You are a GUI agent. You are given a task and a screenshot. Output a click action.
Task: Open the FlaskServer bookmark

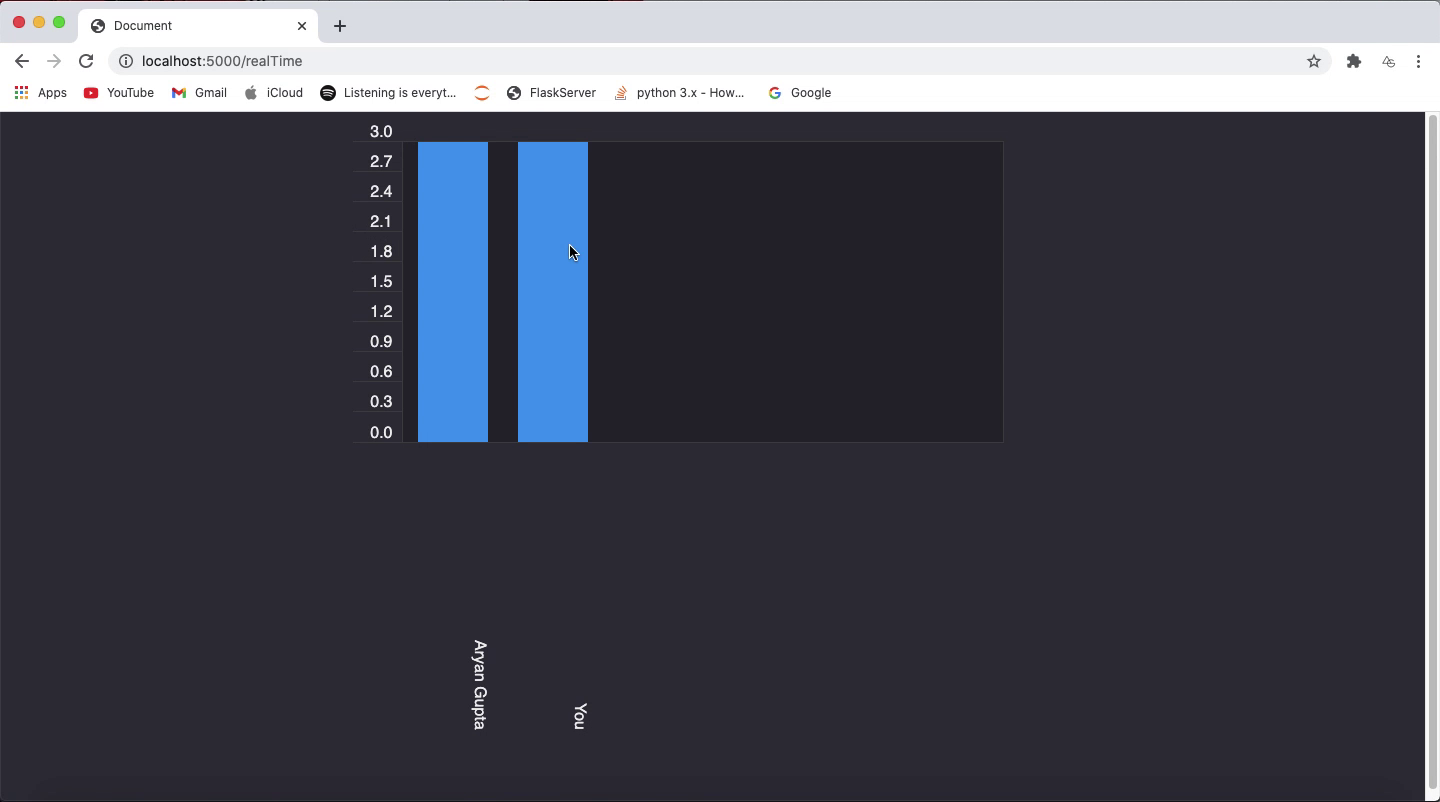(551, 93)
